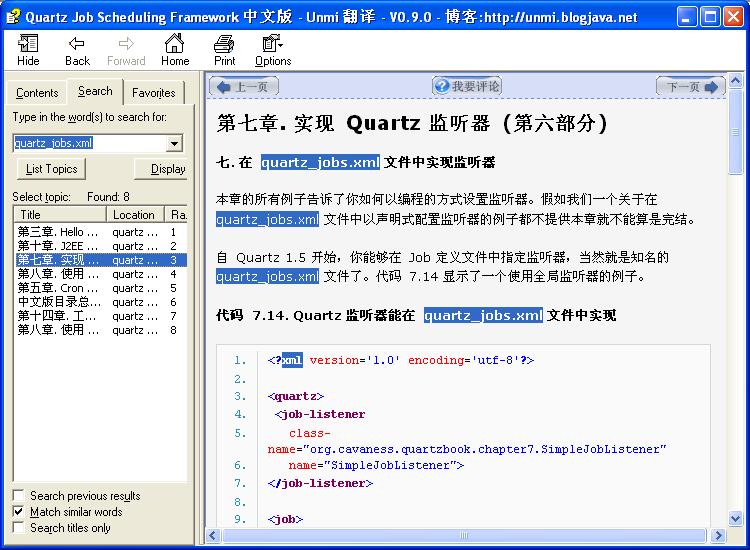Uncheck Match similar words
This screenshot has height=550, width=750.
click(19, 512)
